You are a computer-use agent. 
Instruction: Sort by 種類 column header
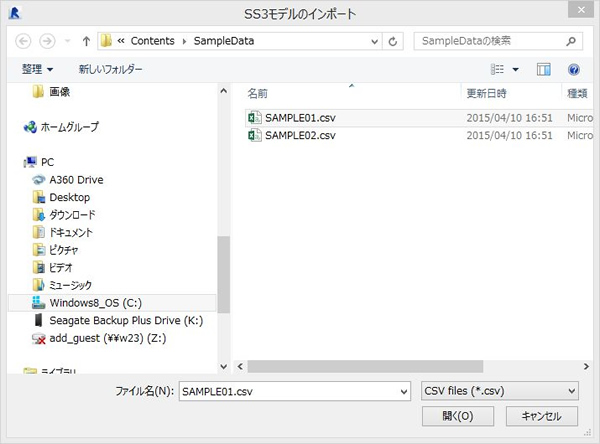point(577,93)
